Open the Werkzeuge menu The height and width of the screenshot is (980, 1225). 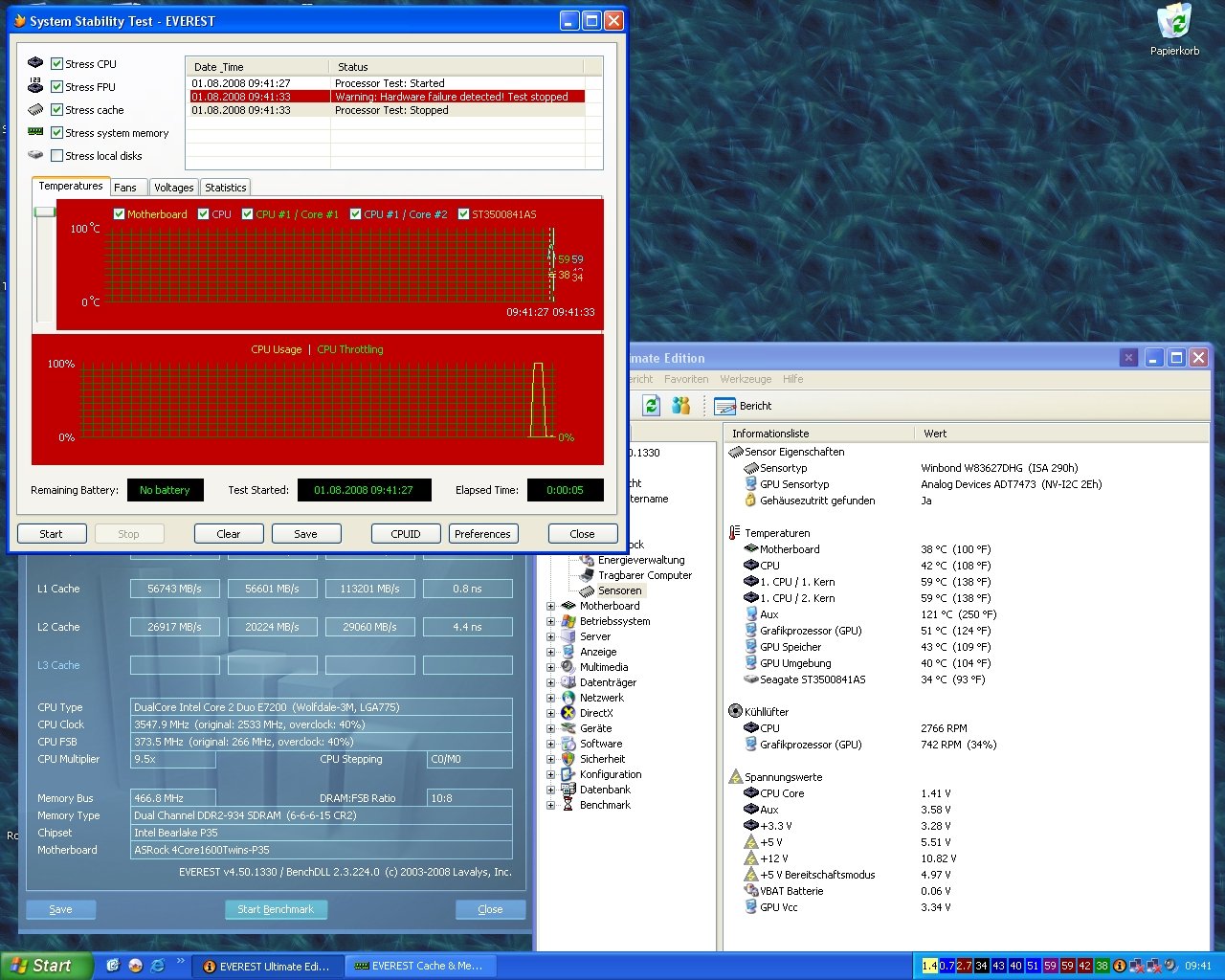pos(746,379)
